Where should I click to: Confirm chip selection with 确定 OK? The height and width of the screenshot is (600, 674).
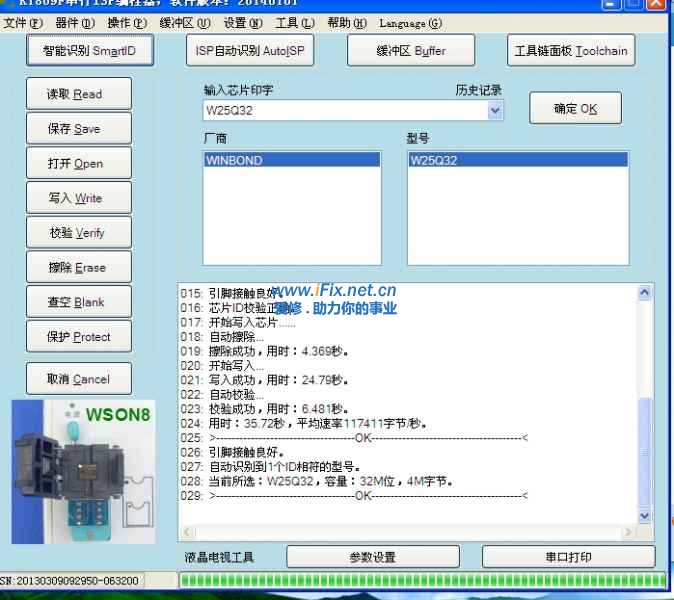(575, 109)
